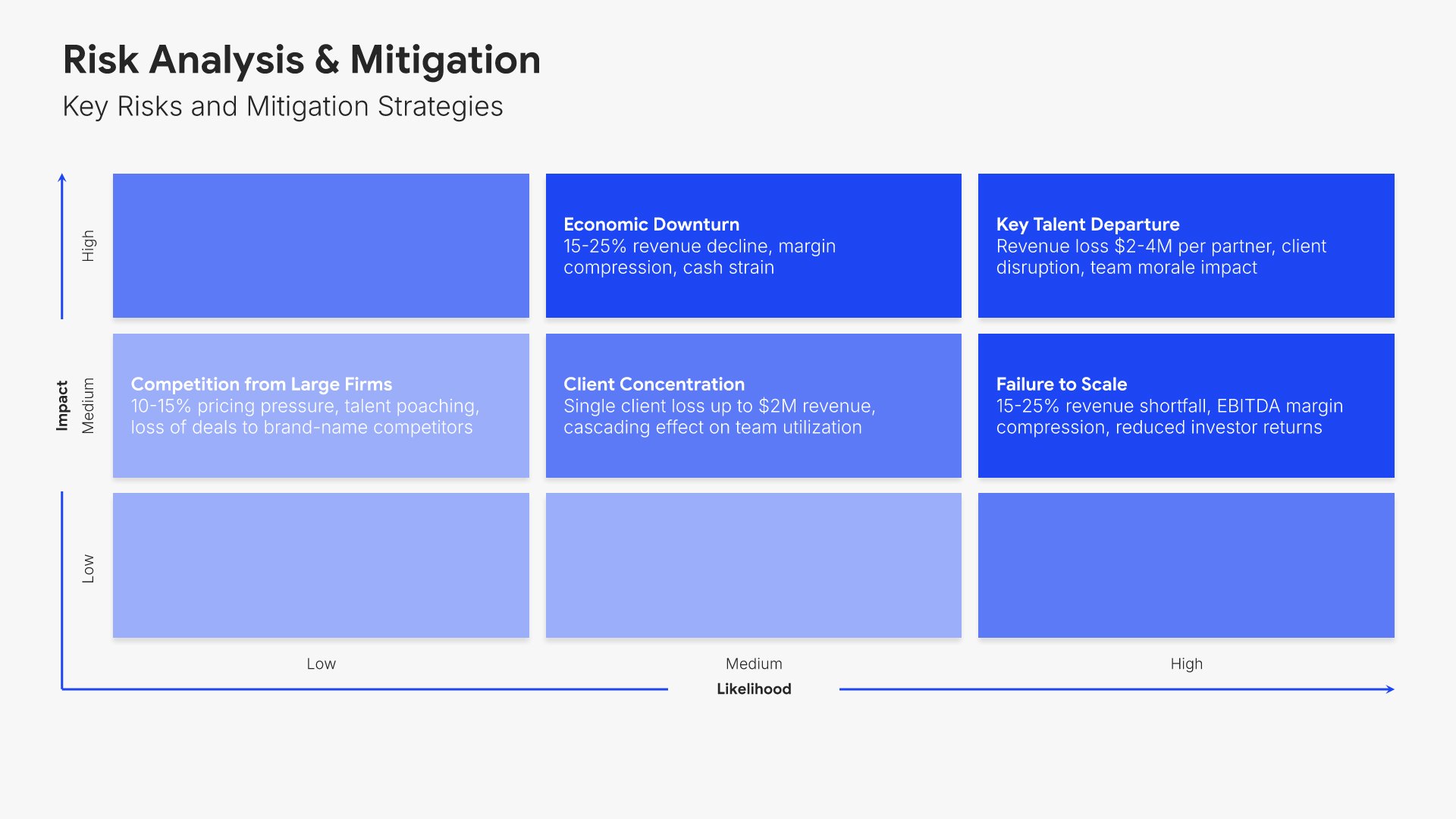The width and height of the screenshot is (1456, 819).
Task: Click the Likelihood axis label
Action: (x=754, y=689)
